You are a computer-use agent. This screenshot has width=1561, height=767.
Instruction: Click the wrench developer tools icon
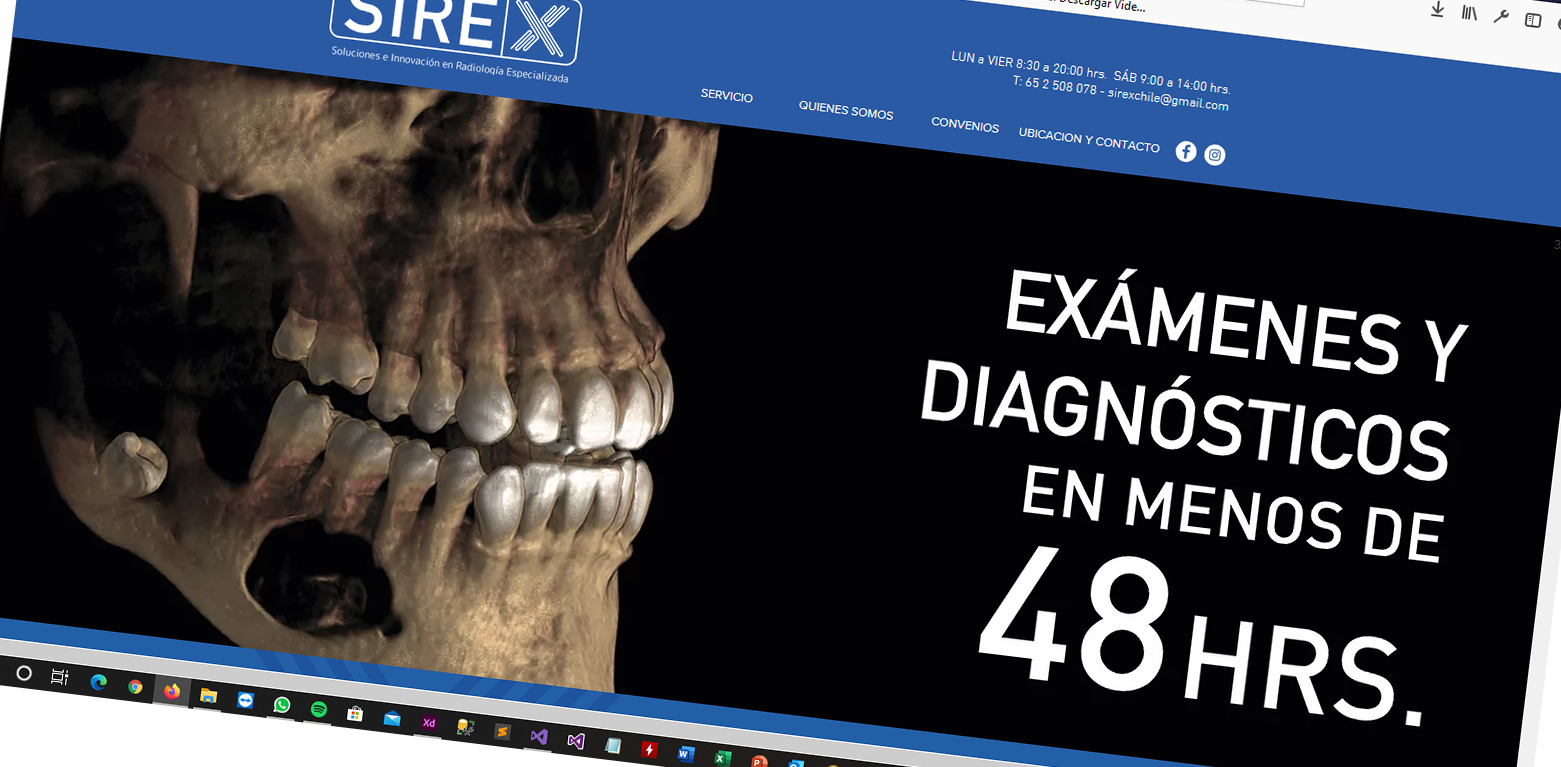tap(1500, 16)
